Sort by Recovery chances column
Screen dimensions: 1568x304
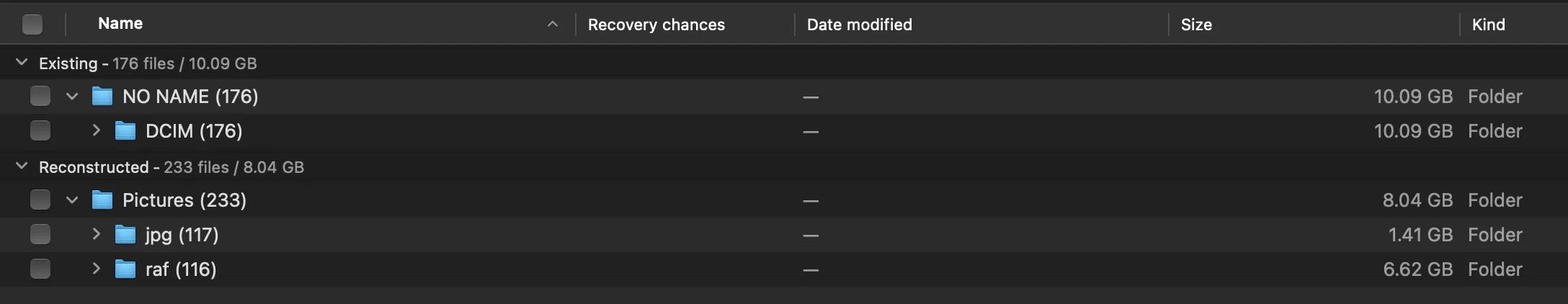(656, 24)
